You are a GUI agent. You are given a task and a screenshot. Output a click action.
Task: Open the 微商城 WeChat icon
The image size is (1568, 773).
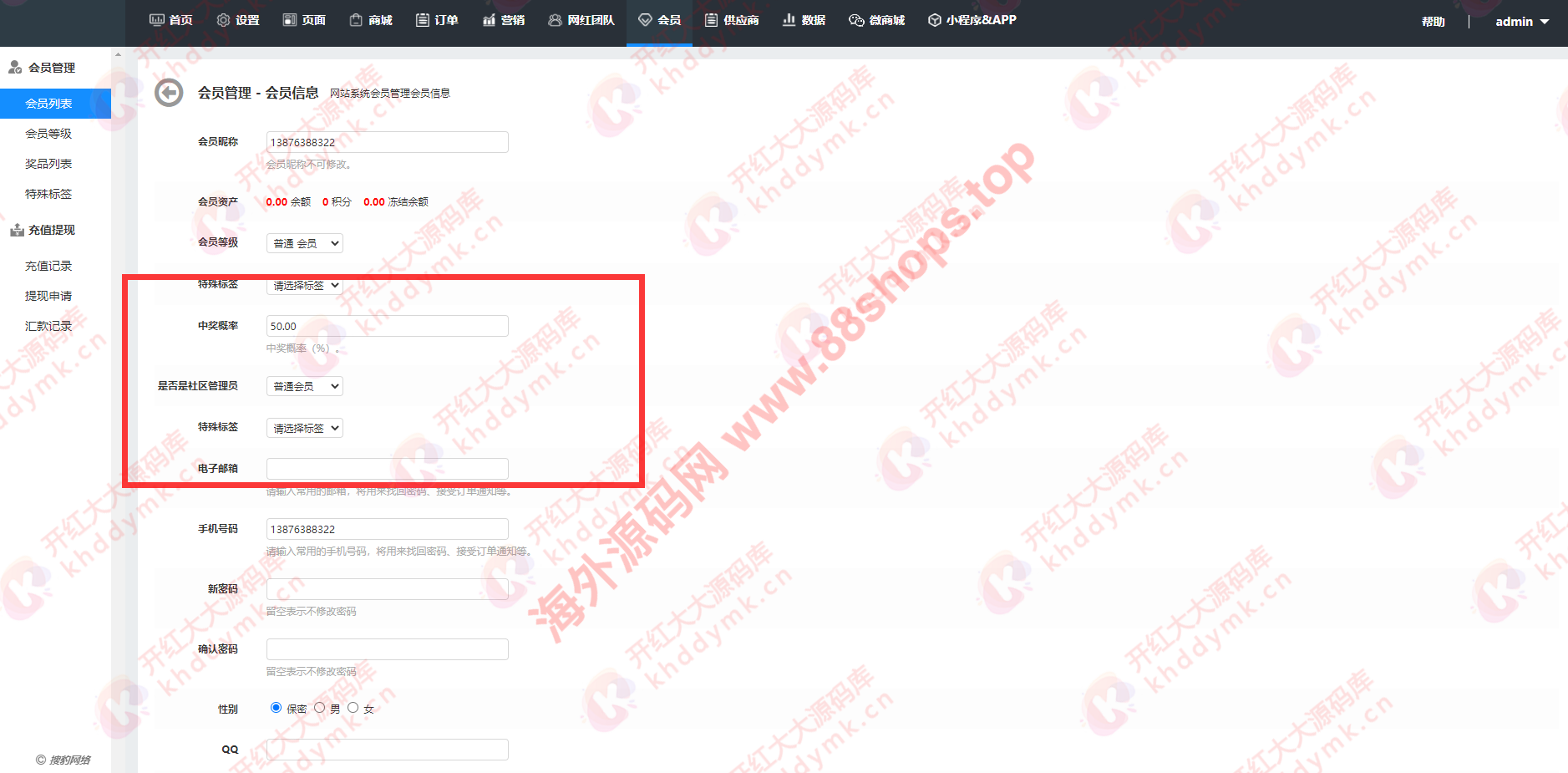click(x=856, y=20)
